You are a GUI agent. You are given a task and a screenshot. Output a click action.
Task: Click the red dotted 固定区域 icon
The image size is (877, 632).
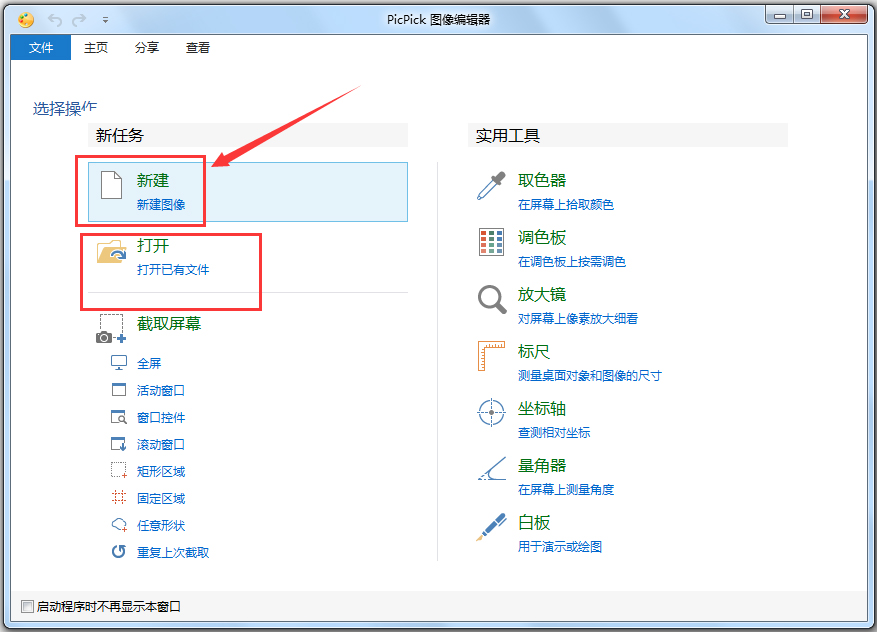[x=119, y=497]
